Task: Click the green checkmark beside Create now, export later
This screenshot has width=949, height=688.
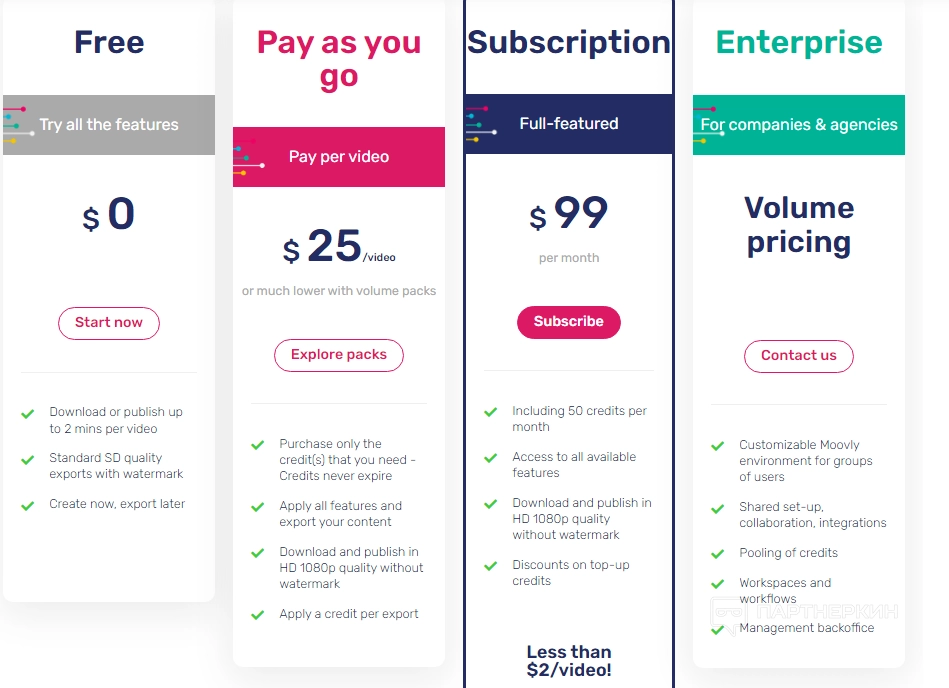Action: (28, 505)
